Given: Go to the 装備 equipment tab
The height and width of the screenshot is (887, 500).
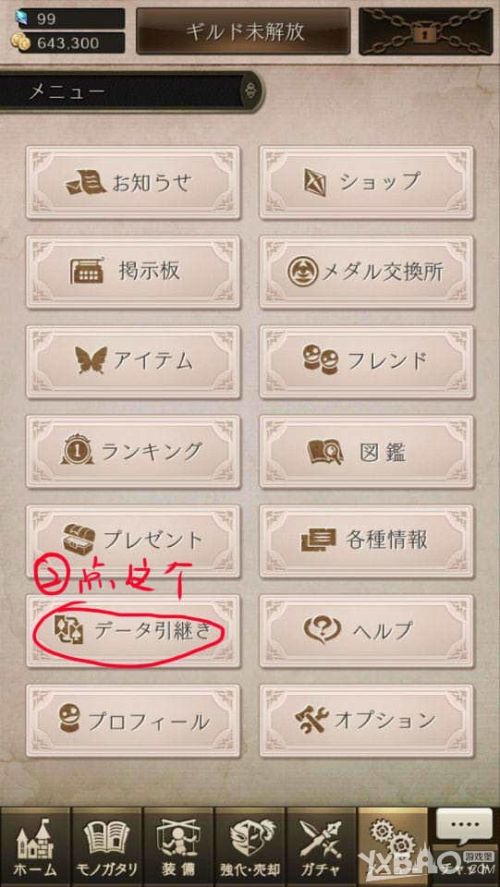Looking at the screenshot, I should tap(178, 847).
